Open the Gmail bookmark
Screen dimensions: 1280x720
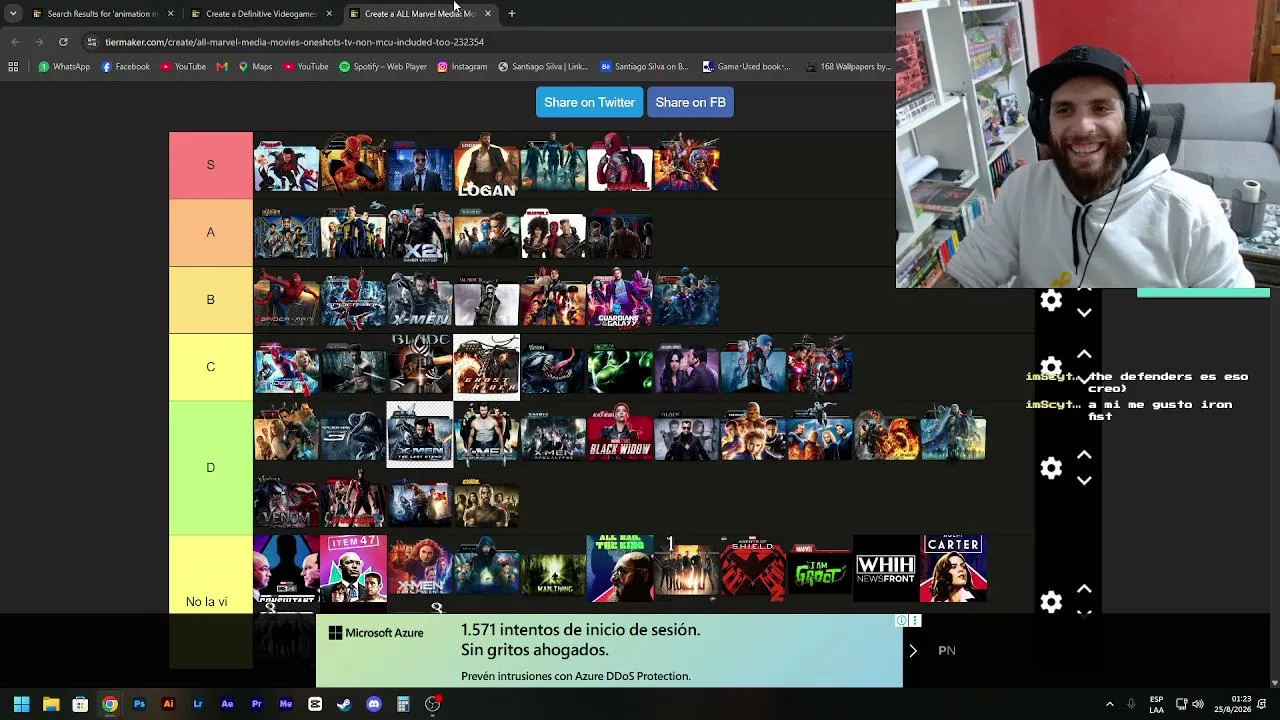pyautogui.click(x=222, y=67)
